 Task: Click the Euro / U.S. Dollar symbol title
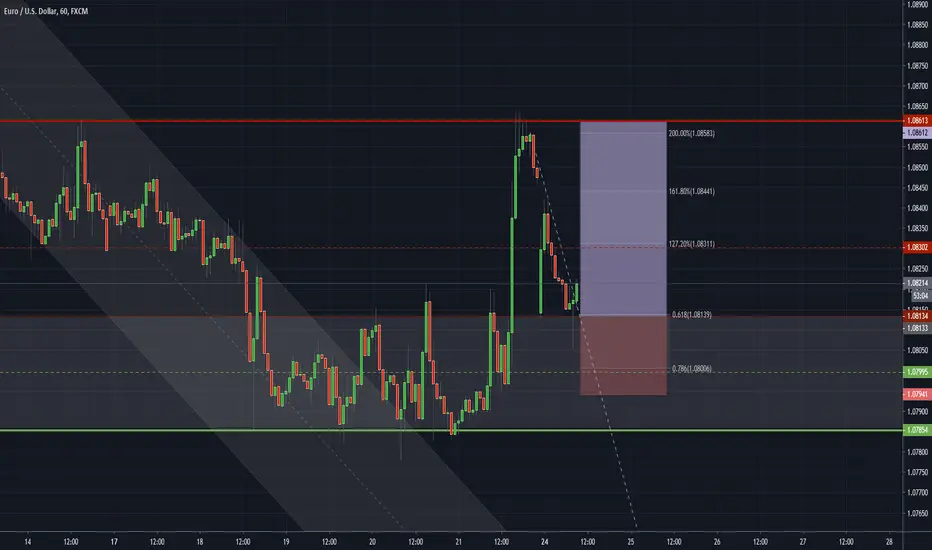[x=45, y=11]
